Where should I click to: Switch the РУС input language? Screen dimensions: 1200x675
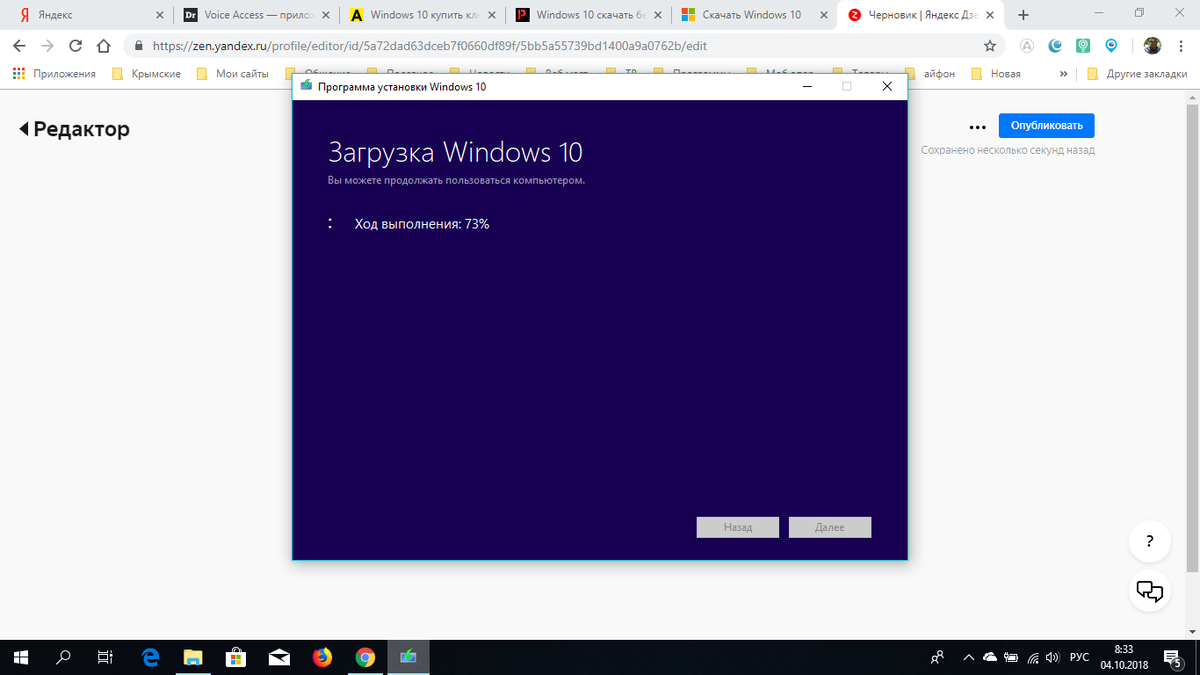click(x=1079, y=658)
